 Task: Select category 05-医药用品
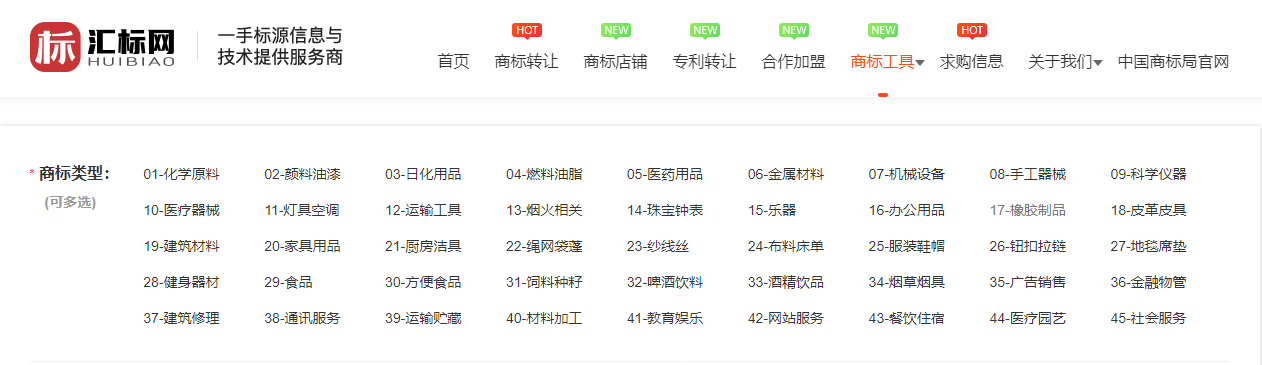(665, 174)
